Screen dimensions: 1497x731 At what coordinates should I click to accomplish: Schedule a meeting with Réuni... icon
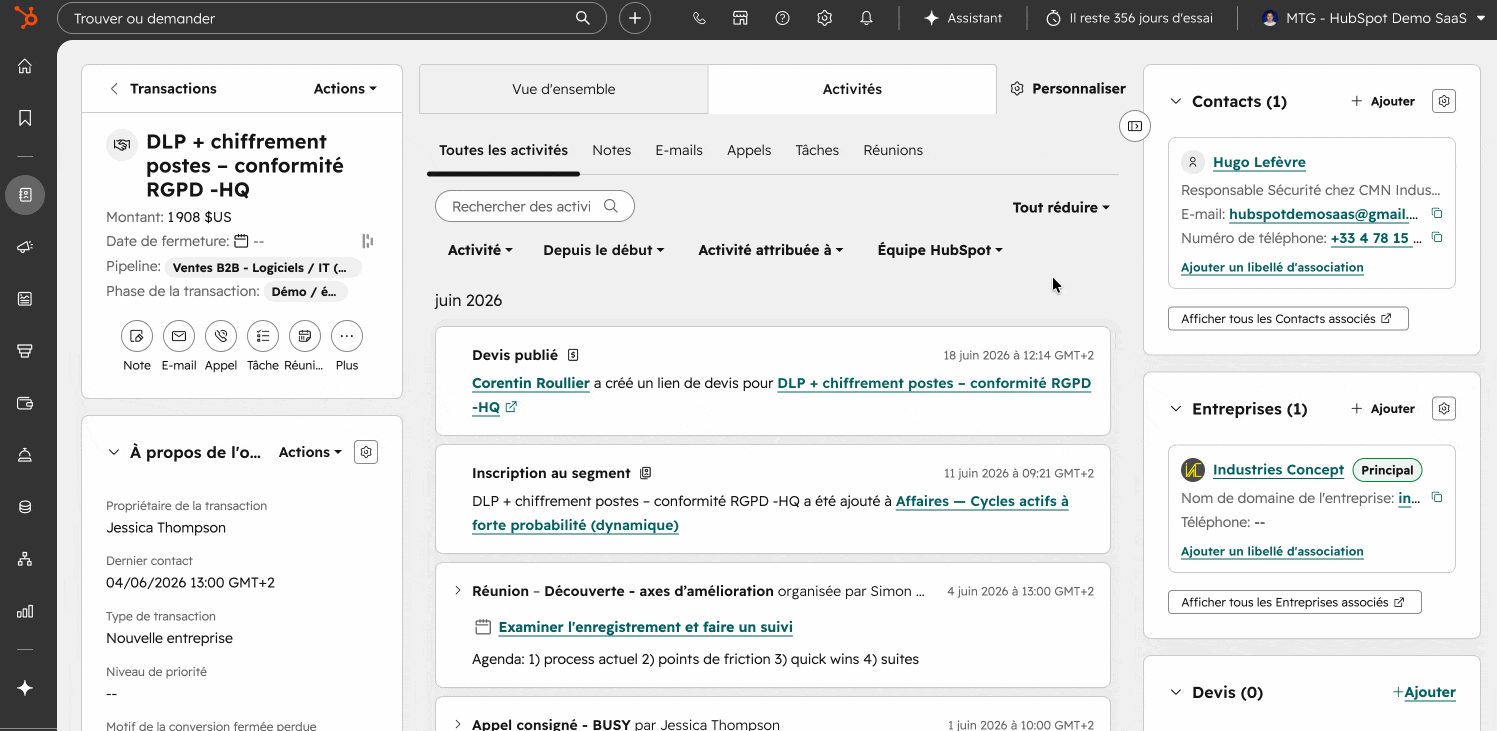click(305, 336)
